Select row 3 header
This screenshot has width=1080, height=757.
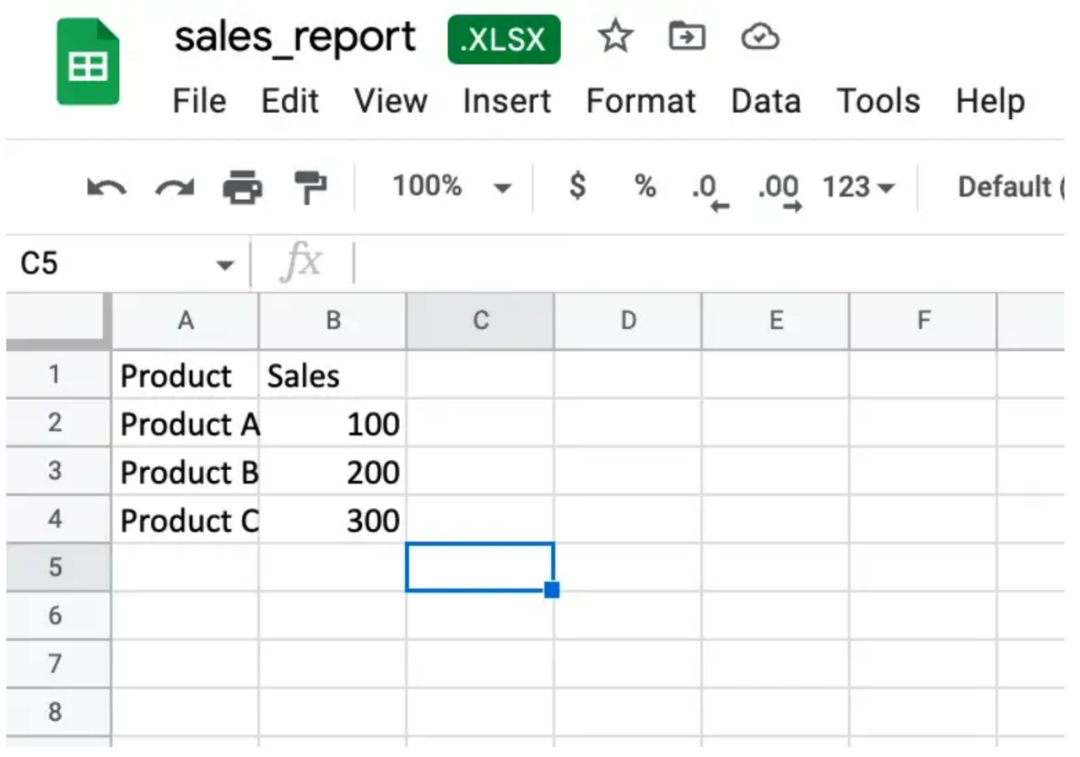tap(59, 471)
